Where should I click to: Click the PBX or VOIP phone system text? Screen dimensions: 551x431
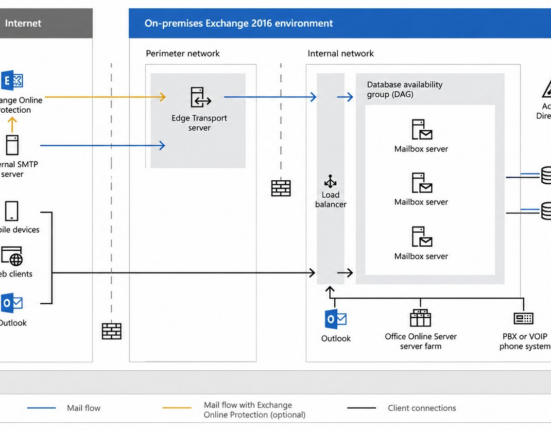tap(525, 341)
